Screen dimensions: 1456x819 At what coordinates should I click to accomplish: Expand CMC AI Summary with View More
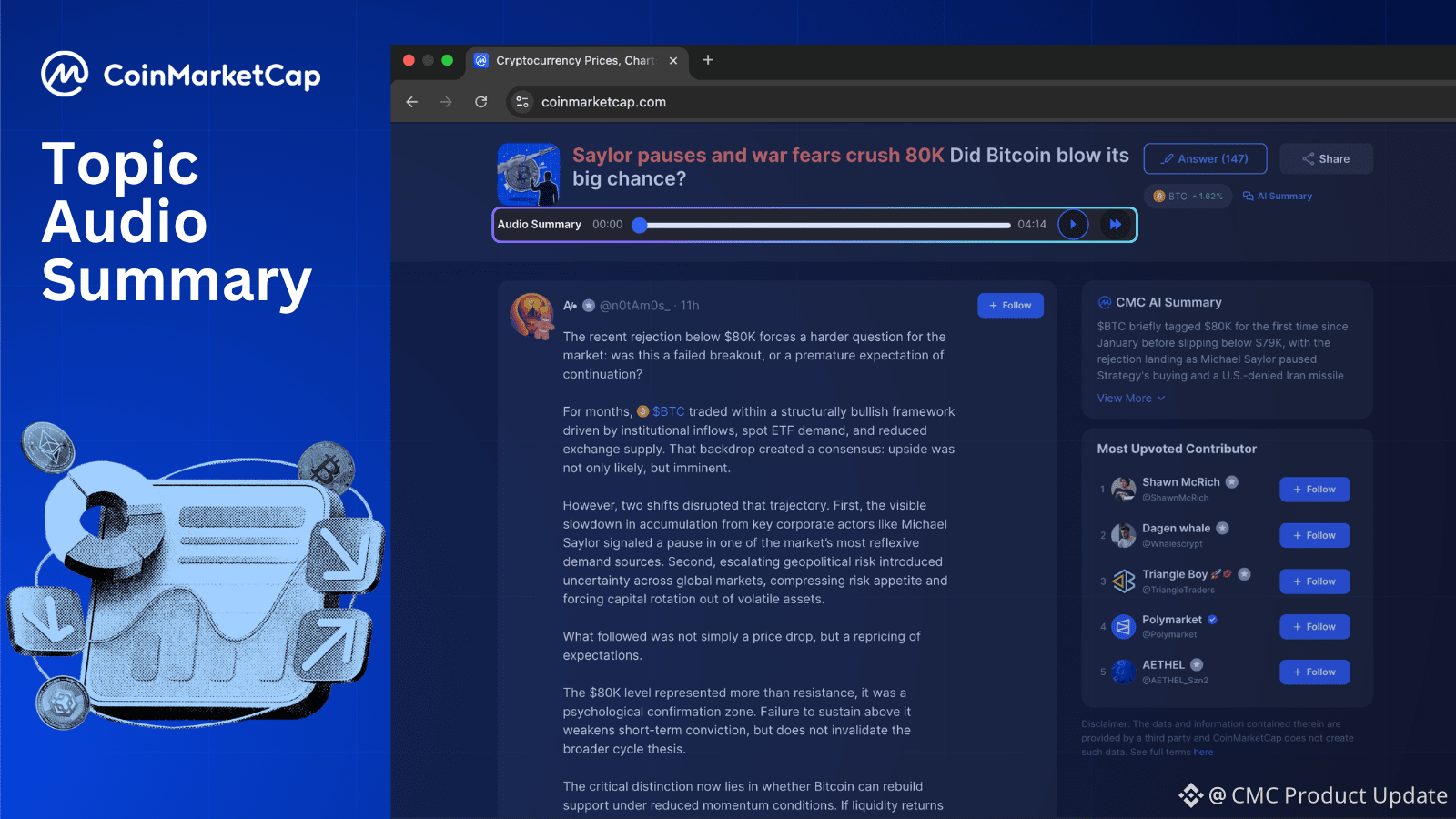pos(1130,399)
